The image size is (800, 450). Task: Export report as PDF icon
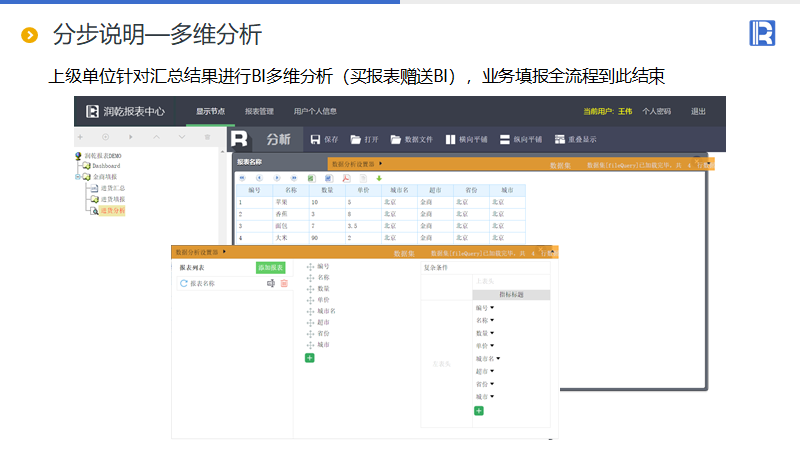346,178
